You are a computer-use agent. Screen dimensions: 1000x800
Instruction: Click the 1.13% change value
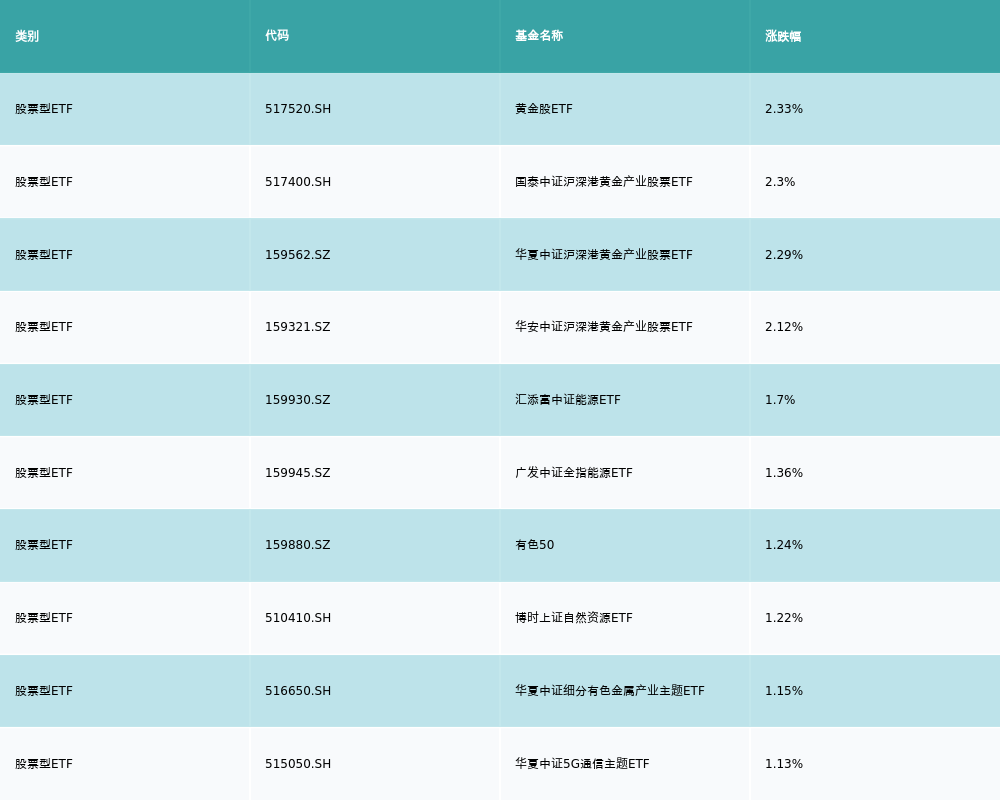coord(784,764)
